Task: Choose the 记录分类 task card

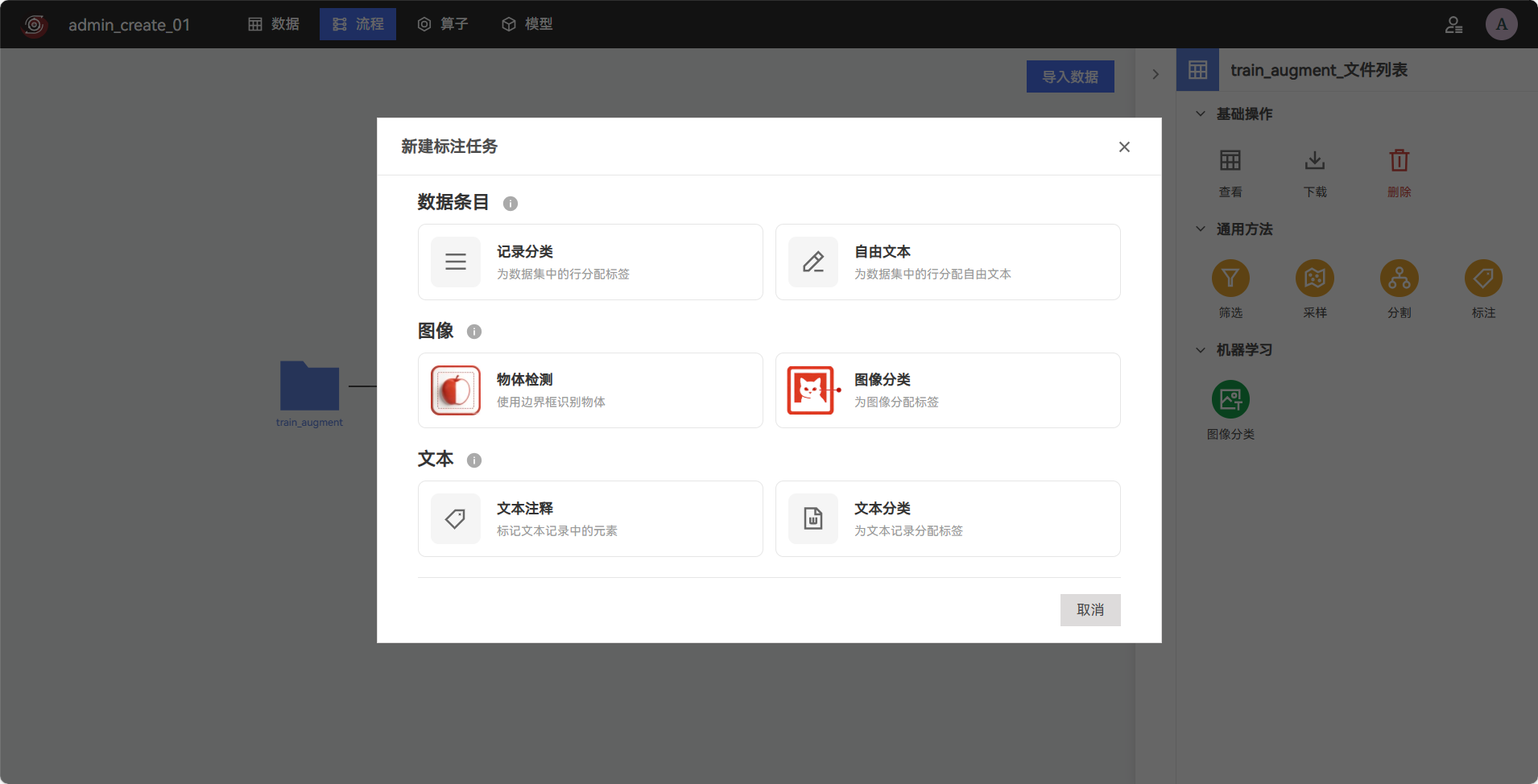Action: click(590, 262)
